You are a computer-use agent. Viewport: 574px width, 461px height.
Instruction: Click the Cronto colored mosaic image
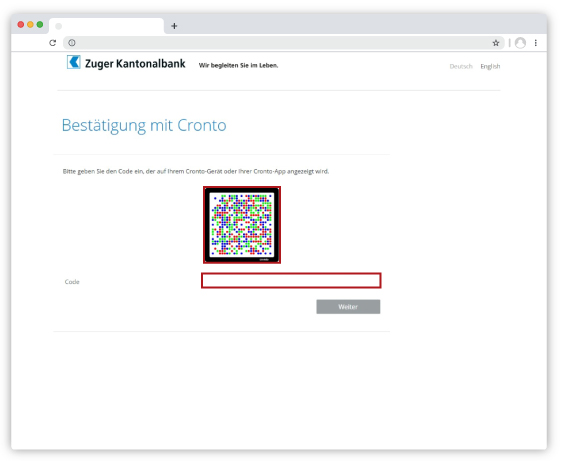tap(242, 225)
